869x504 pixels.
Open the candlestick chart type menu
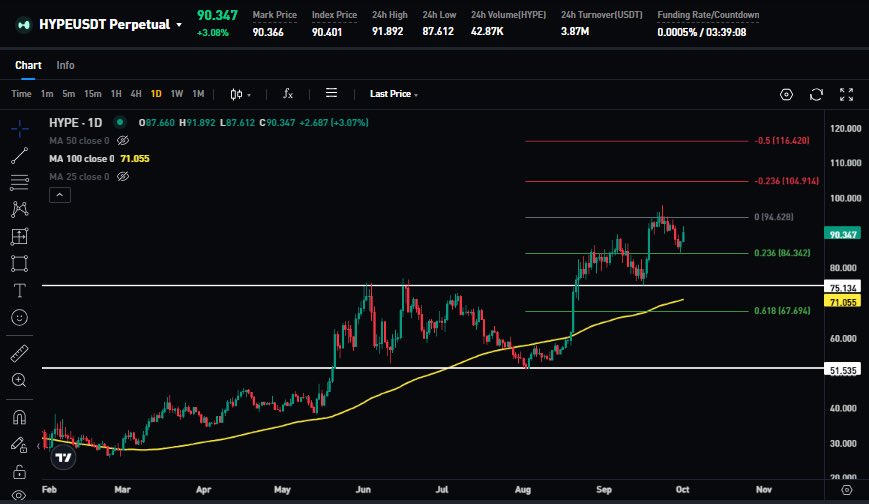241,94
